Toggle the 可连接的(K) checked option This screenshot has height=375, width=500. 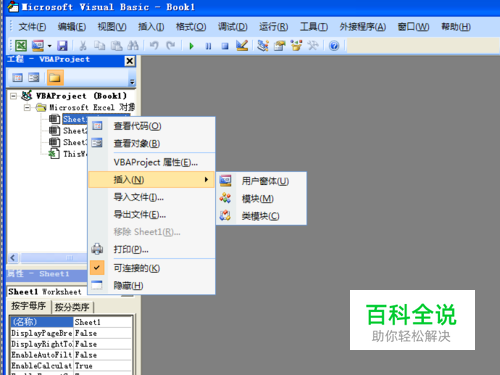(x=152, y=268)
